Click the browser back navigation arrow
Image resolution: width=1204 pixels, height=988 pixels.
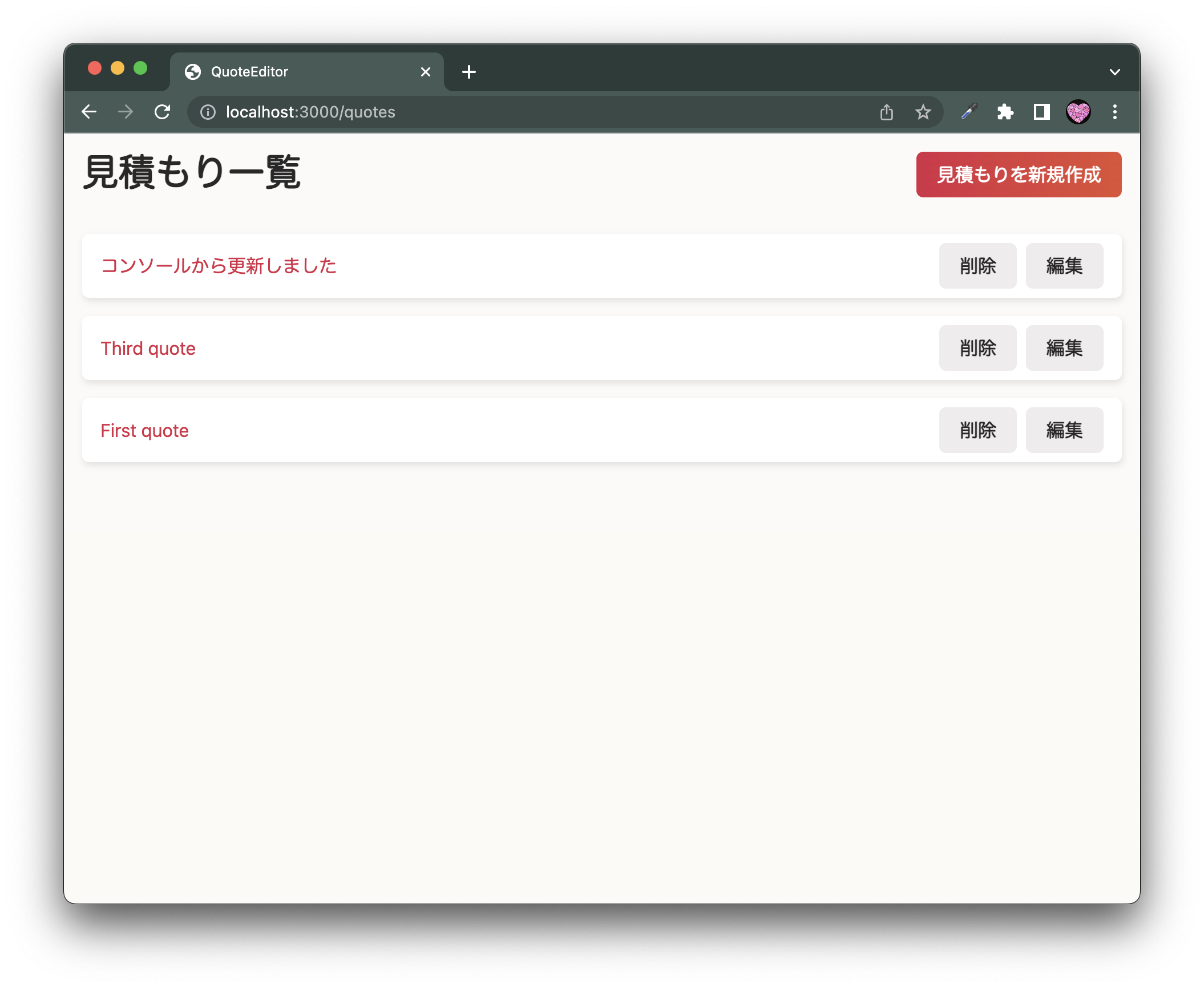pyautogui.click(x=89, y=112)
